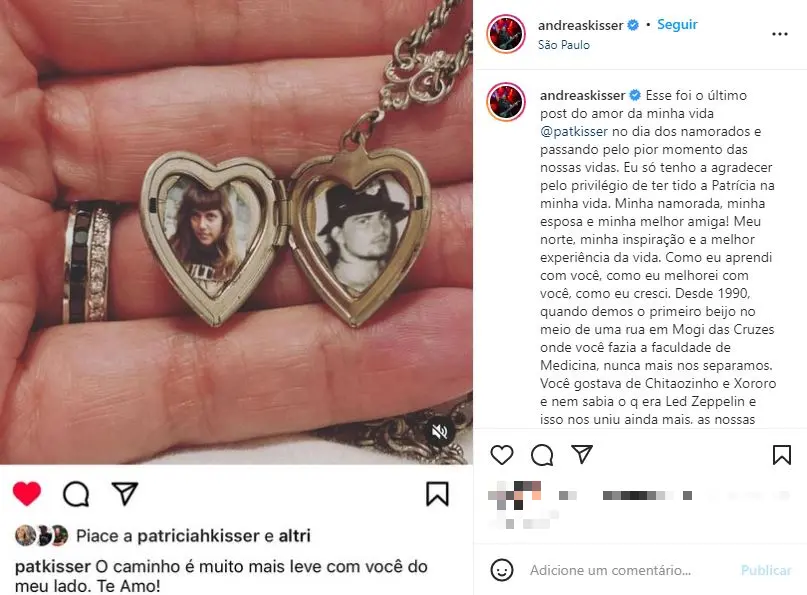Open patriciahkisser from the likes line
Viewport: 807px width, 595px height.
(x=198, y=536)
